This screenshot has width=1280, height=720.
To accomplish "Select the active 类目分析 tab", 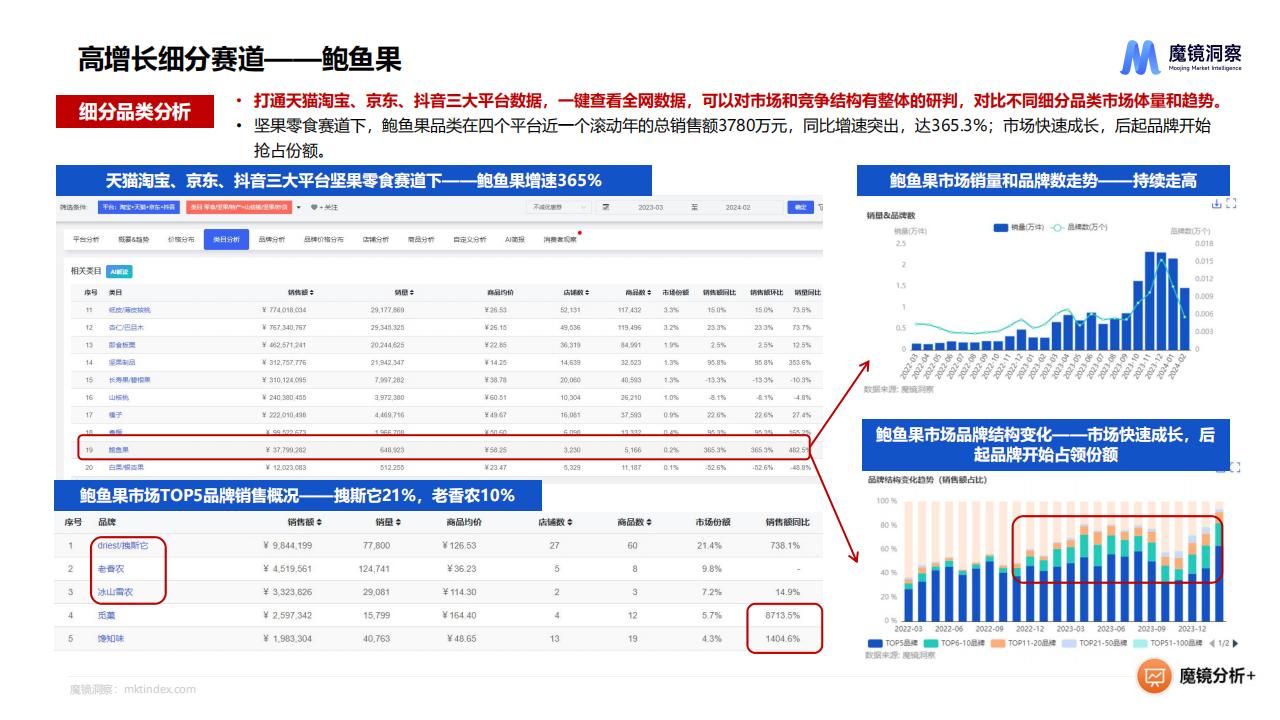I will coord(225,240).
